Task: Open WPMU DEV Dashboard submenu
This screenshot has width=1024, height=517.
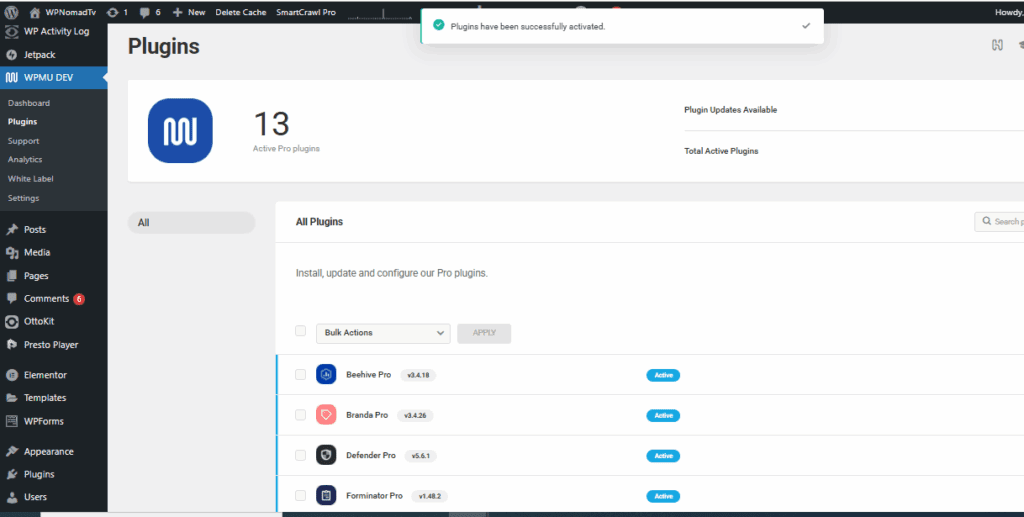Action: point(29,103)
